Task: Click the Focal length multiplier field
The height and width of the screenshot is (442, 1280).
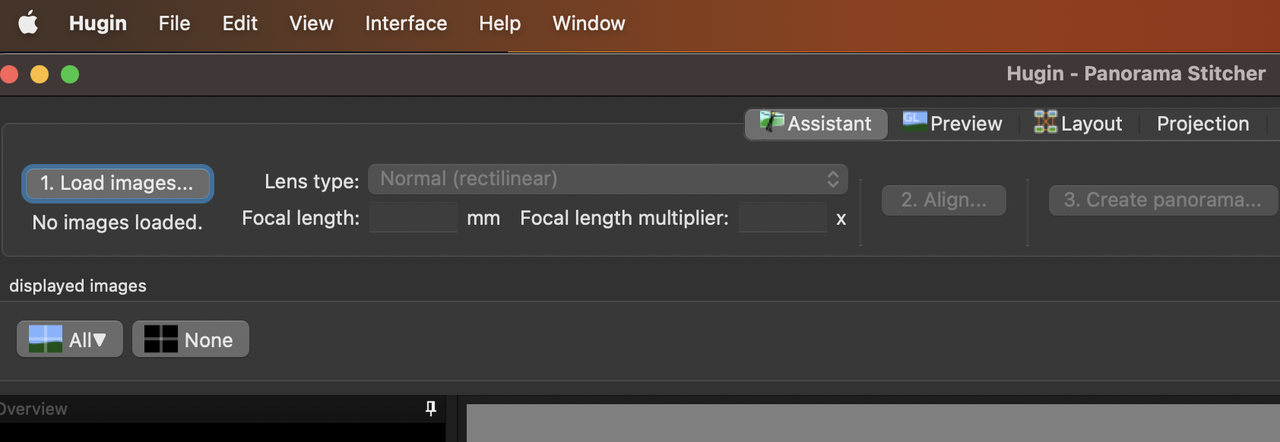Action: tap(783, 217)
